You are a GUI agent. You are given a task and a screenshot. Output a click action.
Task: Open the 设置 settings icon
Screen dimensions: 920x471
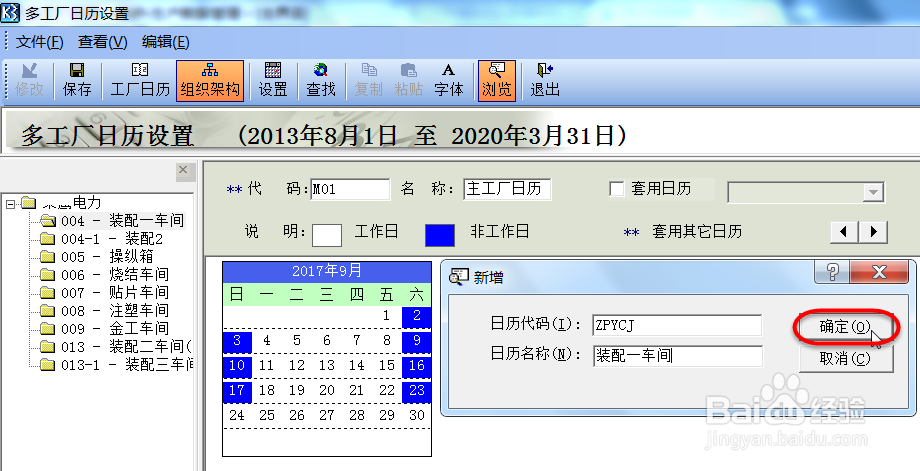coord(273,80)
